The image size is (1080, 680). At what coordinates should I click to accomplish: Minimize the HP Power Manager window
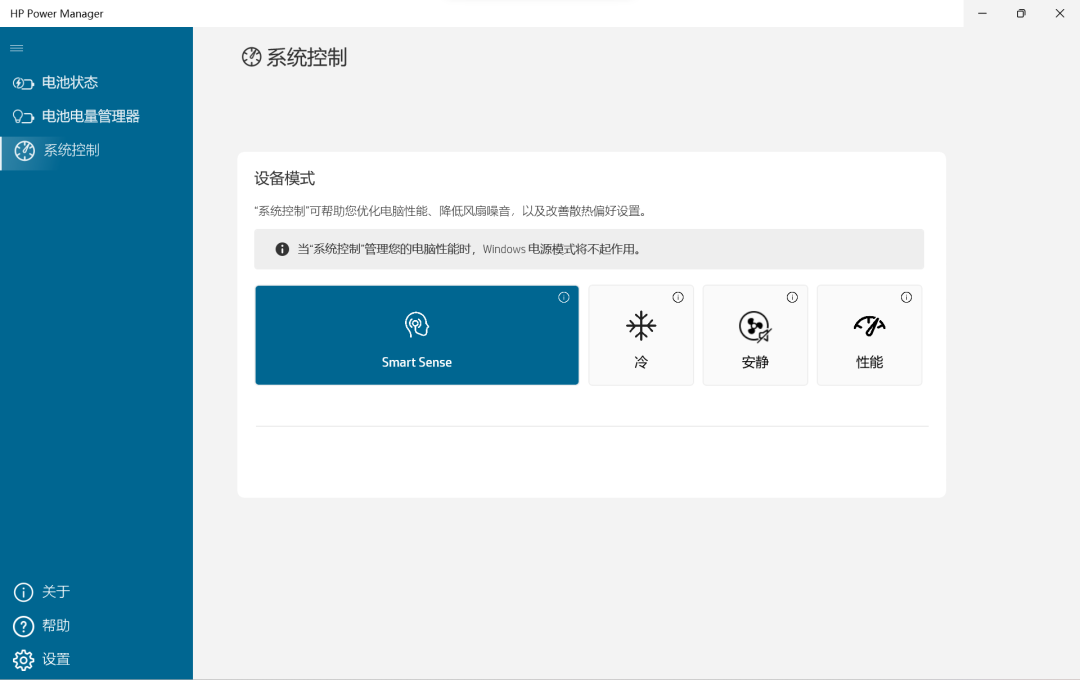tap(982, 14)
